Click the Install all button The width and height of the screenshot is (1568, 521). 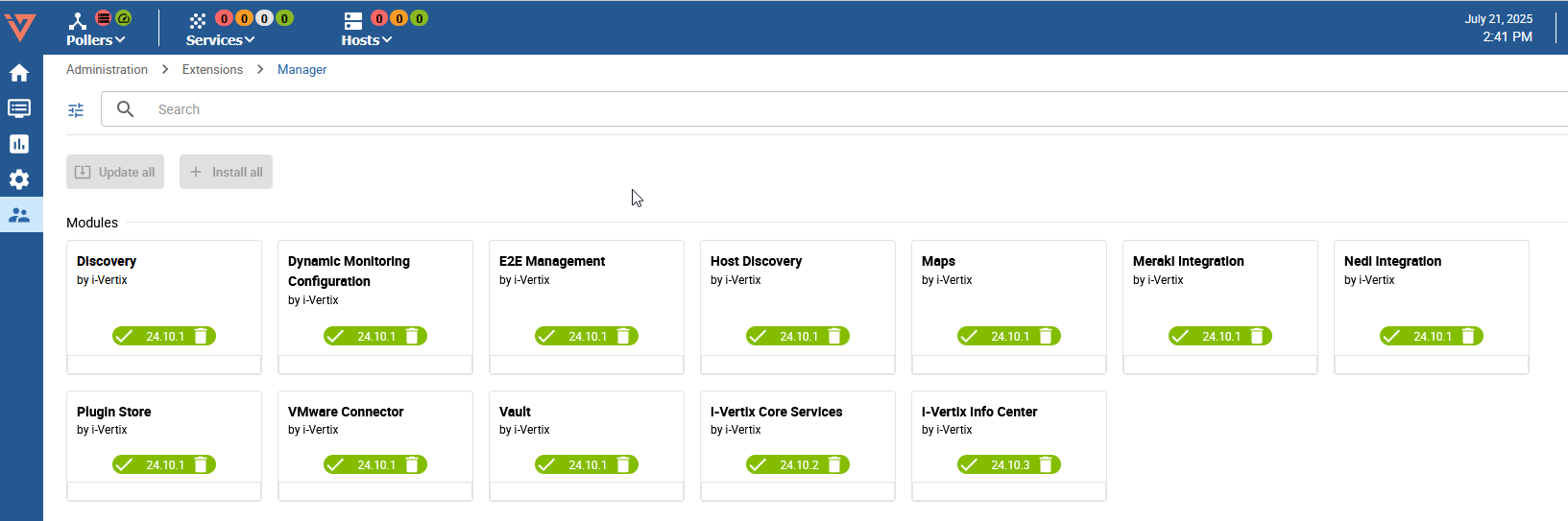226,172
